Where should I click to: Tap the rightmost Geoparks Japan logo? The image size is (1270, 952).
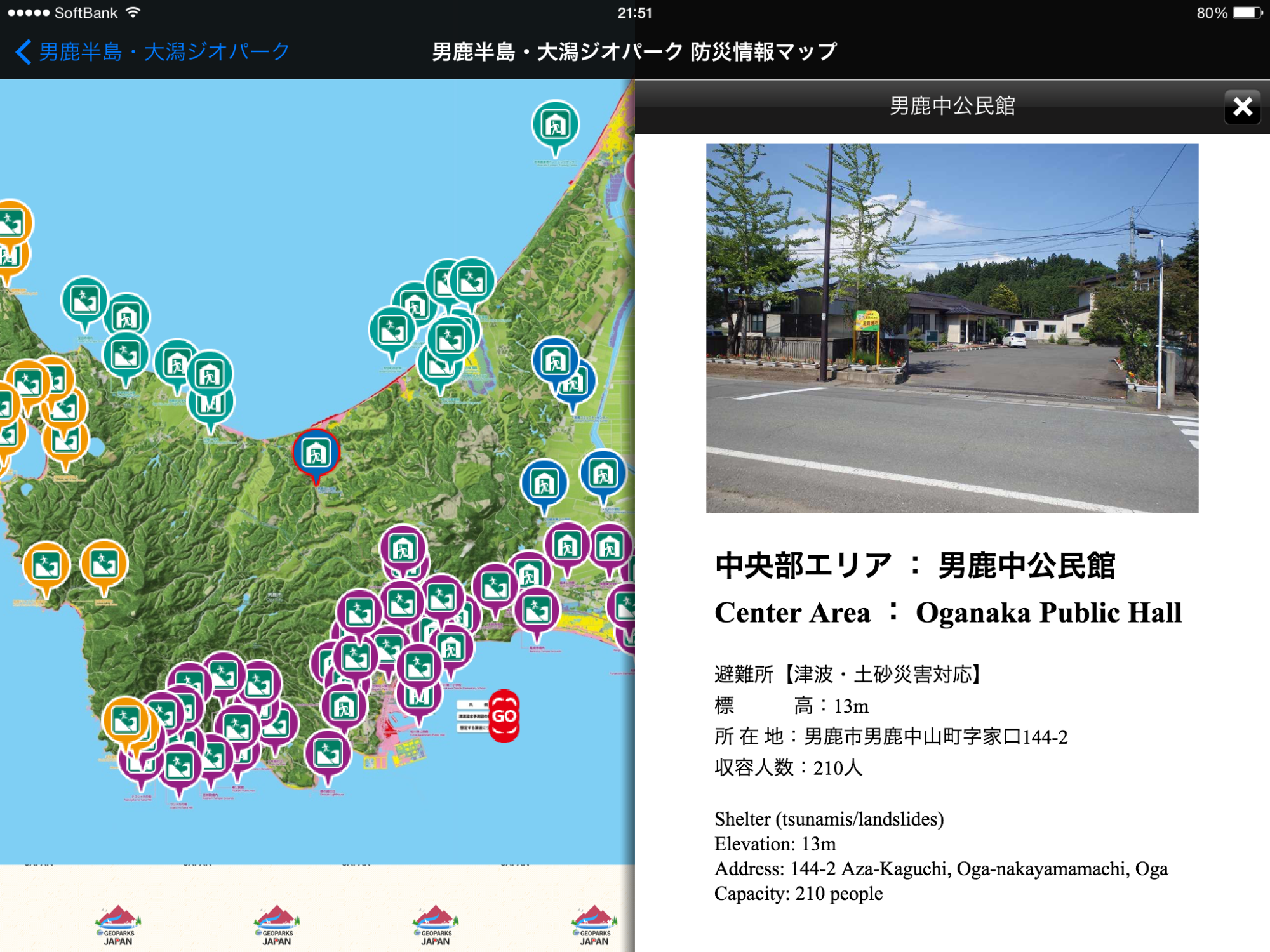594,925
